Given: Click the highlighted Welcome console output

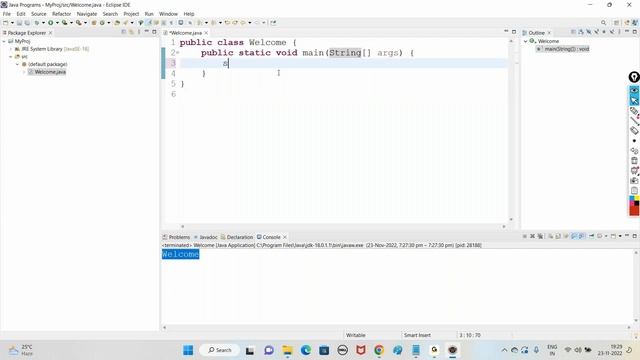Looking at the screenshot, I should [180, 254].
